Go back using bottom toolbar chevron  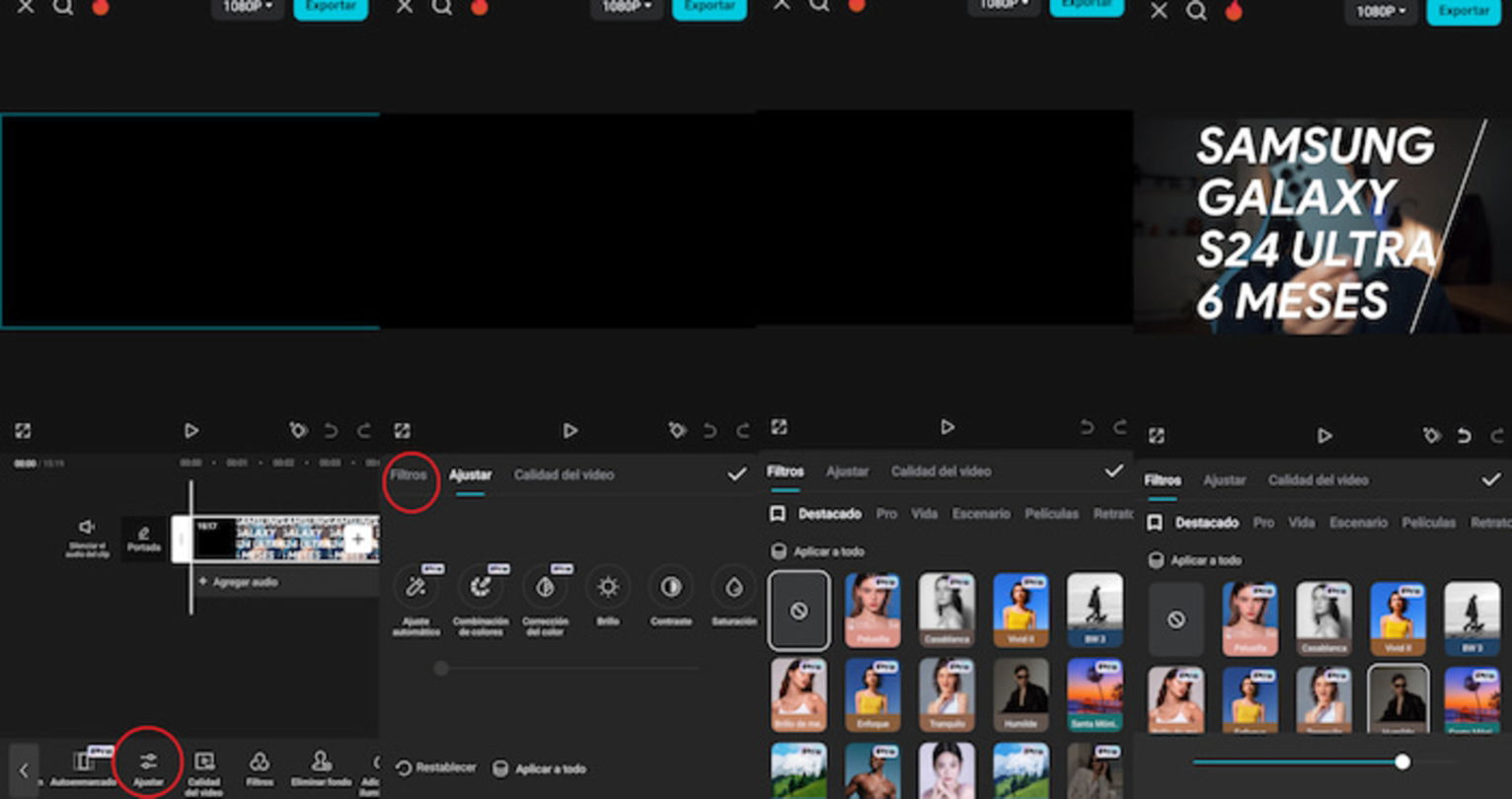coord(24,770)
